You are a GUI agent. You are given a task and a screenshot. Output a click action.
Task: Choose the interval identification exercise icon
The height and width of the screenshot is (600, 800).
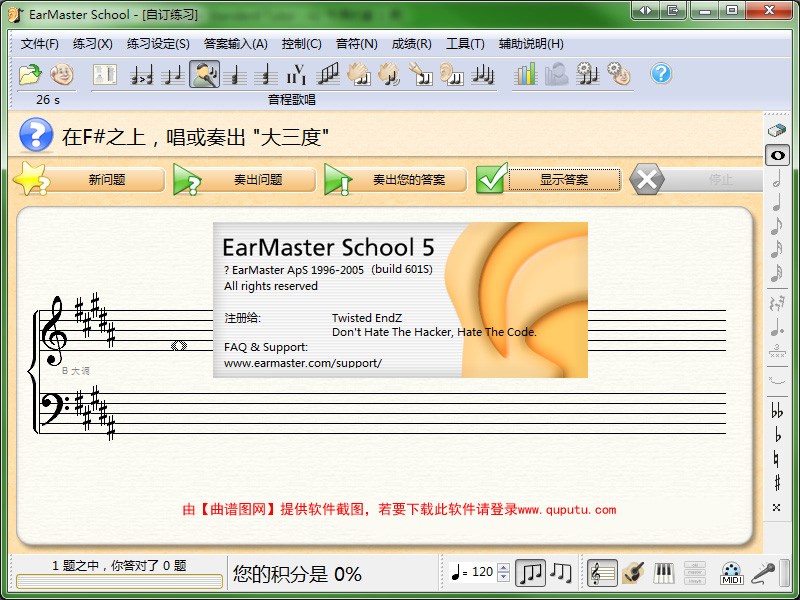click(173, 75)
